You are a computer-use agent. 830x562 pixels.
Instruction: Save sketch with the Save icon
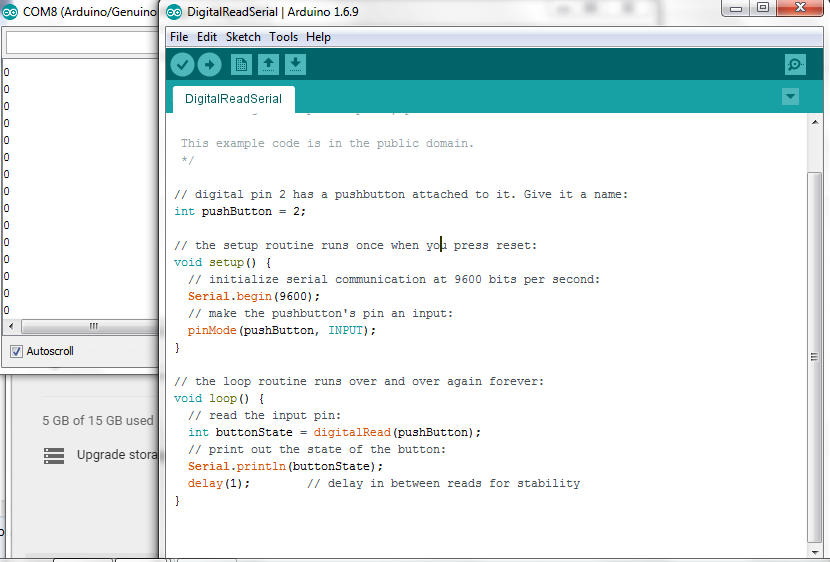(295, 65)
